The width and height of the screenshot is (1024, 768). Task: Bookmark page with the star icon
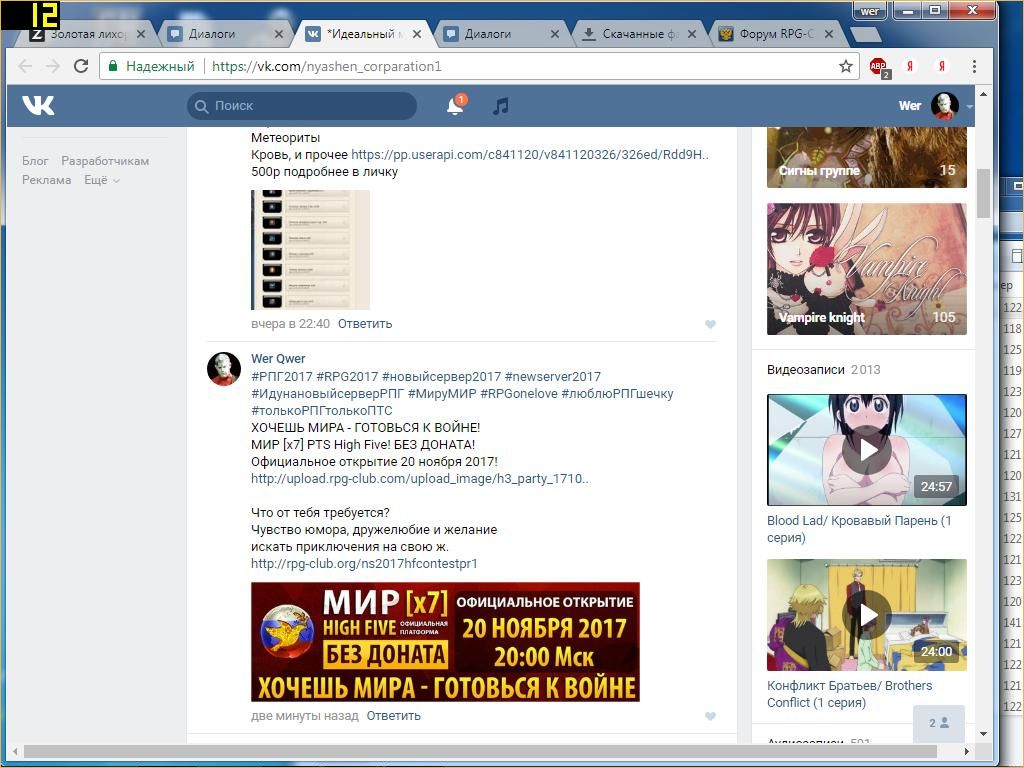[846, 66]
